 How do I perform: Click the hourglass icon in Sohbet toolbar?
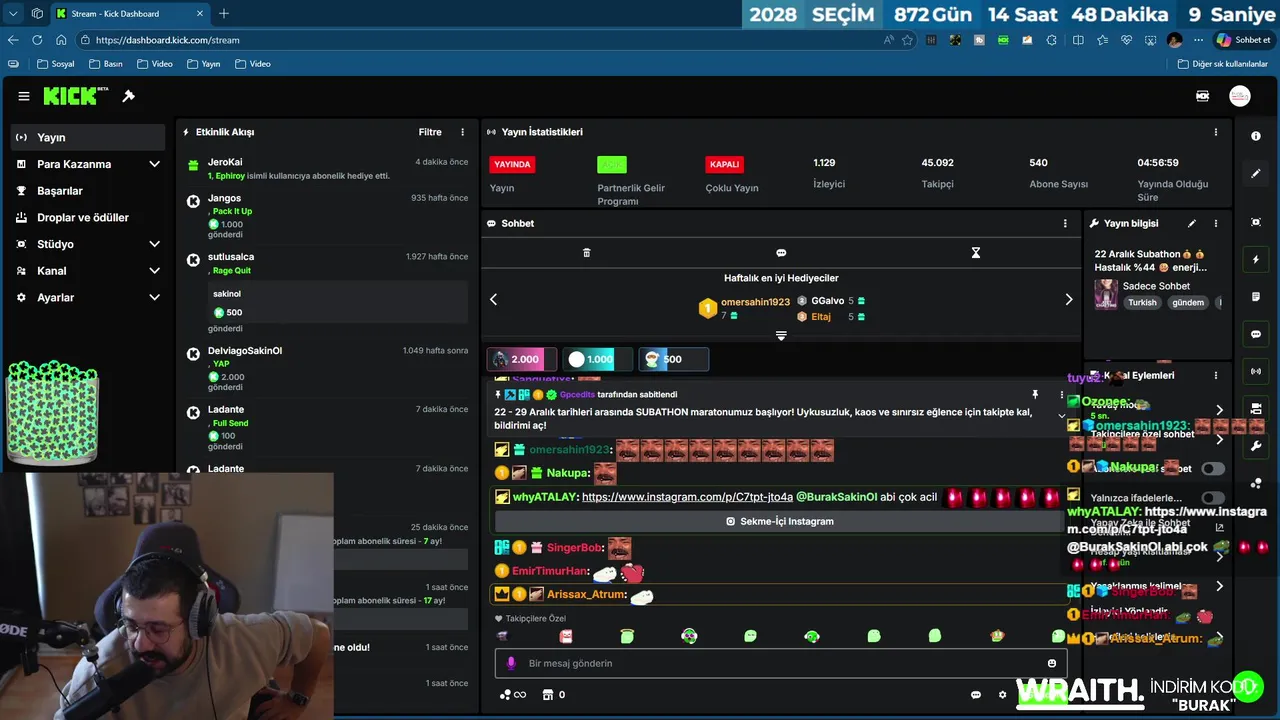click(976, 253)
